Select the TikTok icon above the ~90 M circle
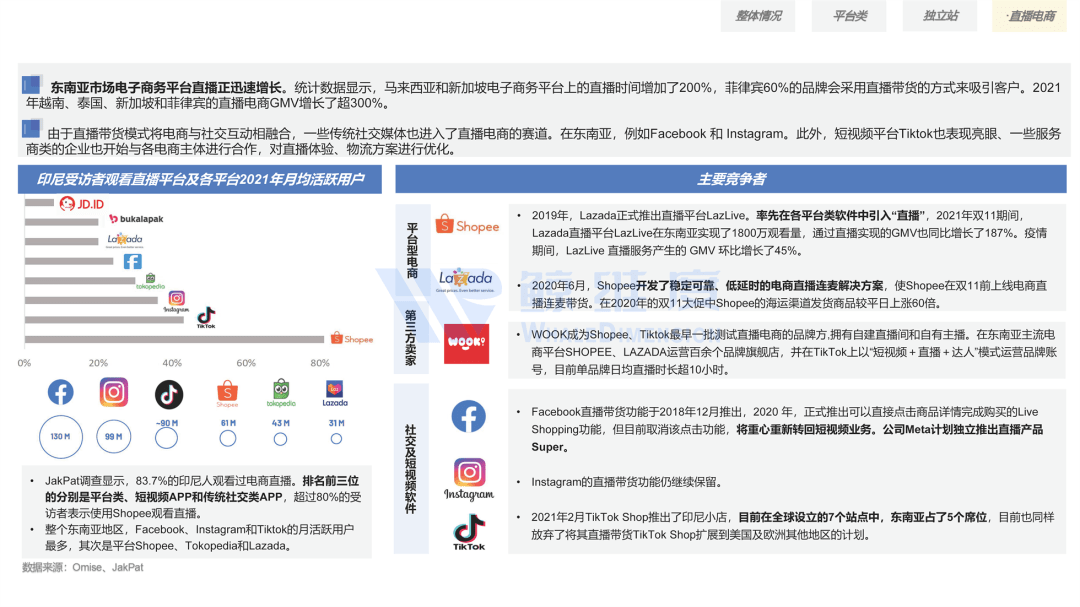The height and width of the screenshot is (607, 1080). (x=169, y=394)
